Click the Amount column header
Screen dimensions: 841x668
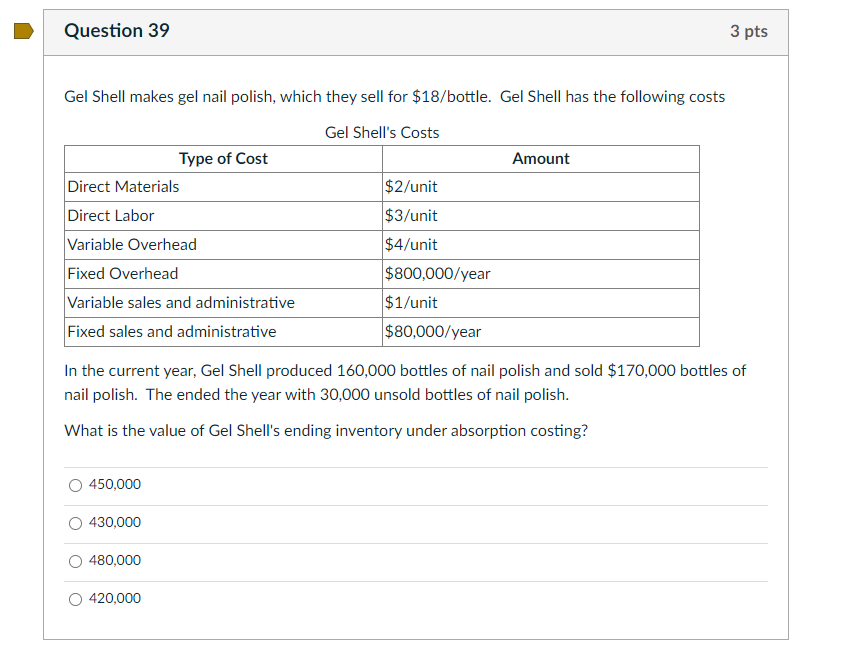540,158
